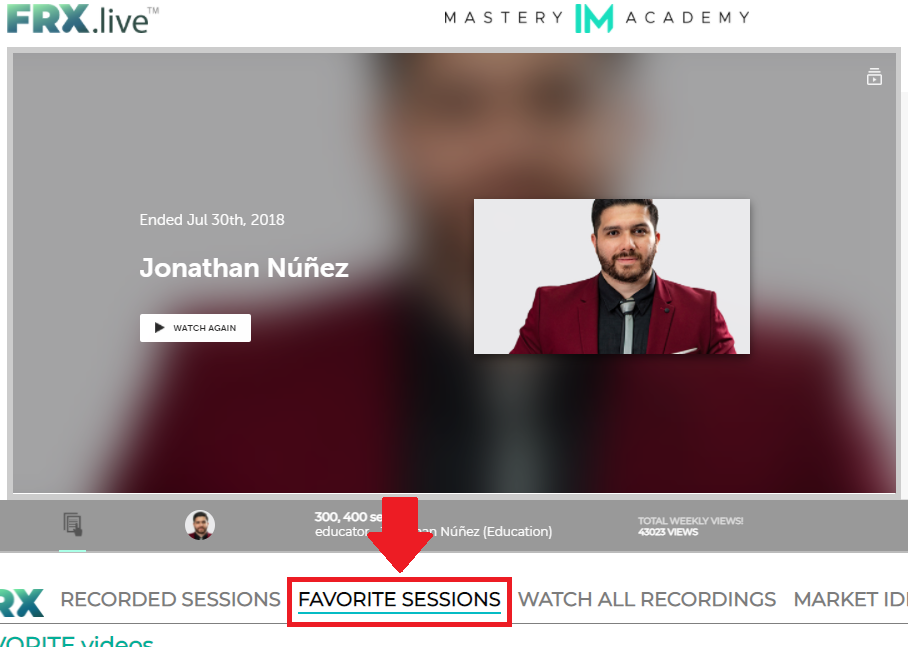Click the 300, 400 session title text
This screenshot has height=647, width=908.
(348, 517)
